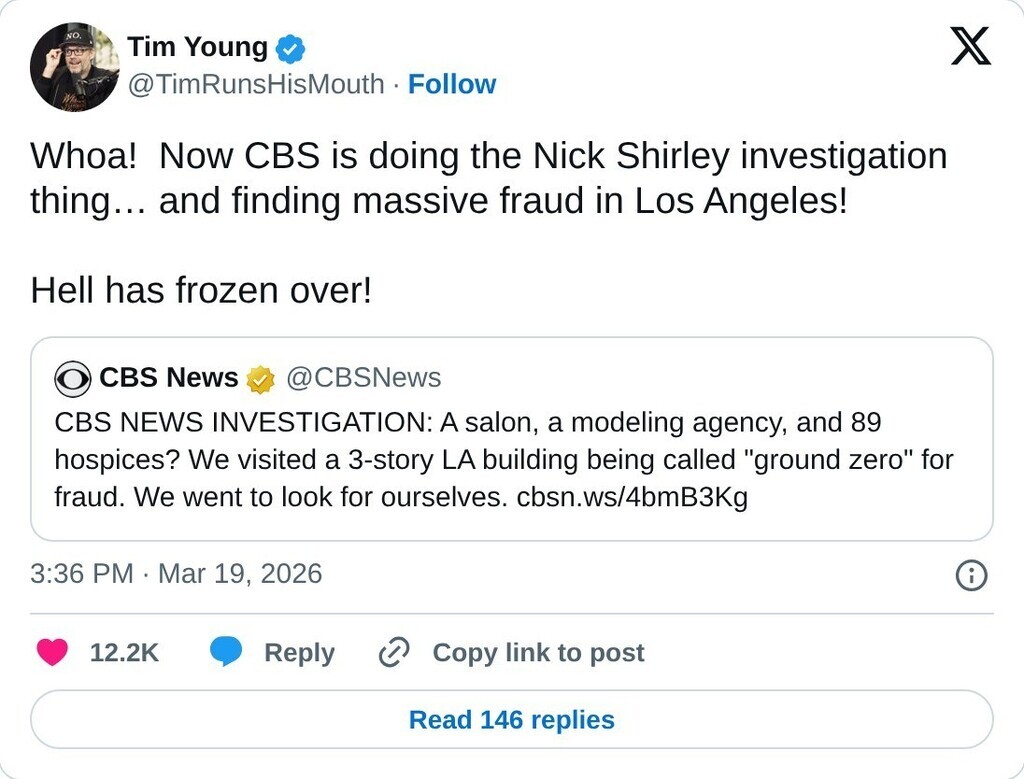Click the CBS News display name
1024x779 pixels.
point(169,378)
